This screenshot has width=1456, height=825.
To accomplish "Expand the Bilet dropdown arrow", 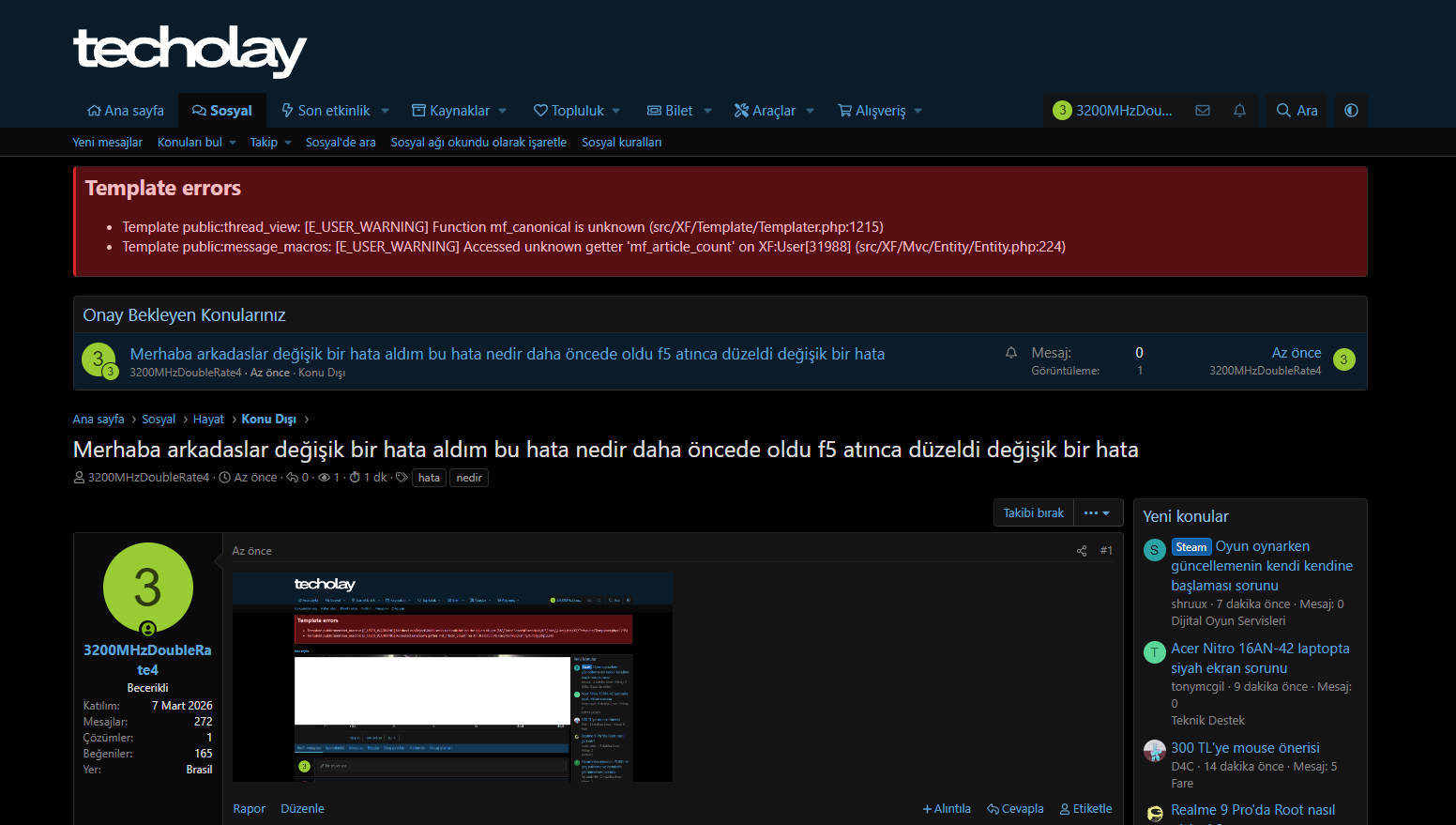I will click(x=707, y=111).
